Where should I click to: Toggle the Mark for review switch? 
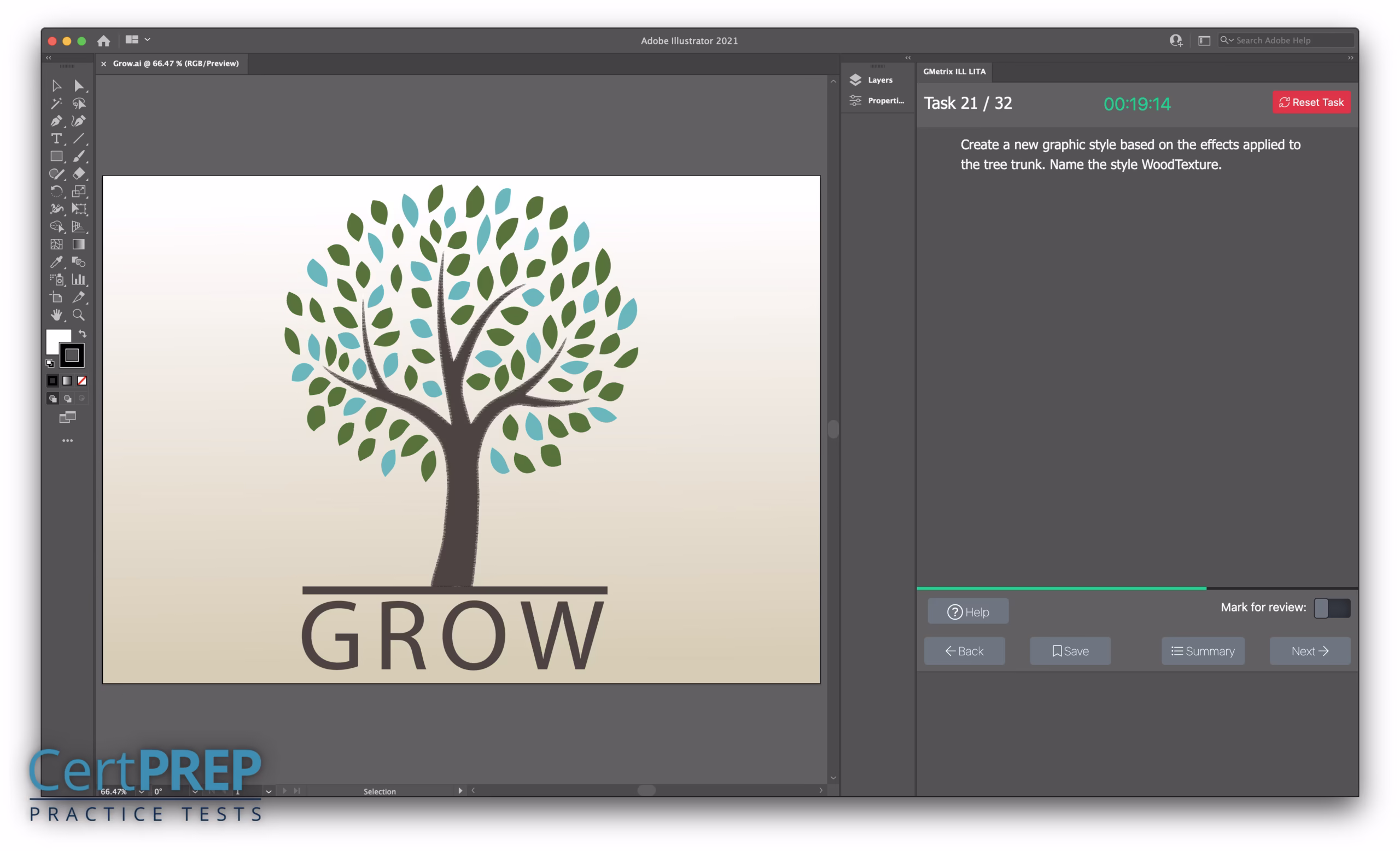coord(1331,608)
